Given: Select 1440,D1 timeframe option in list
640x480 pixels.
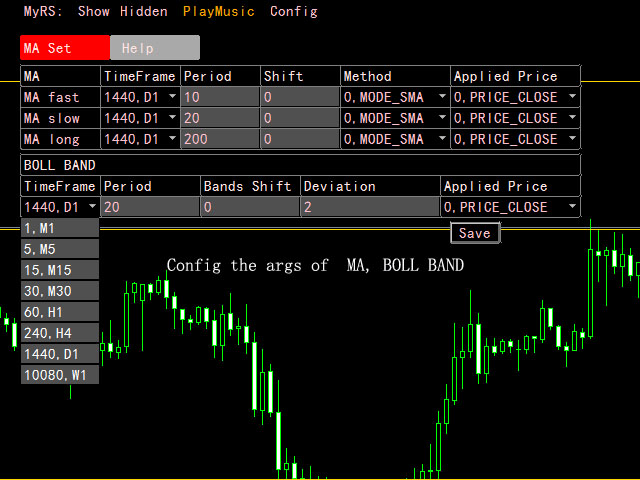Looking at the screenshot, I should pyautogui.click(x=60, y=353).
